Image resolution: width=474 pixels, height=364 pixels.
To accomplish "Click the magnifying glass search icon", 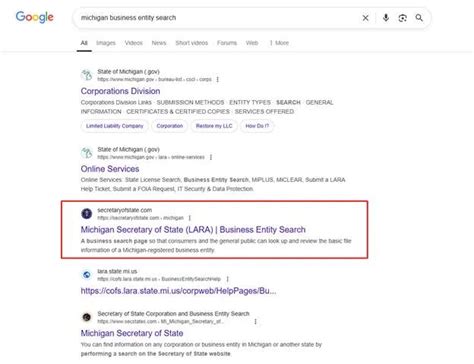I will click(x=419, y=18).
